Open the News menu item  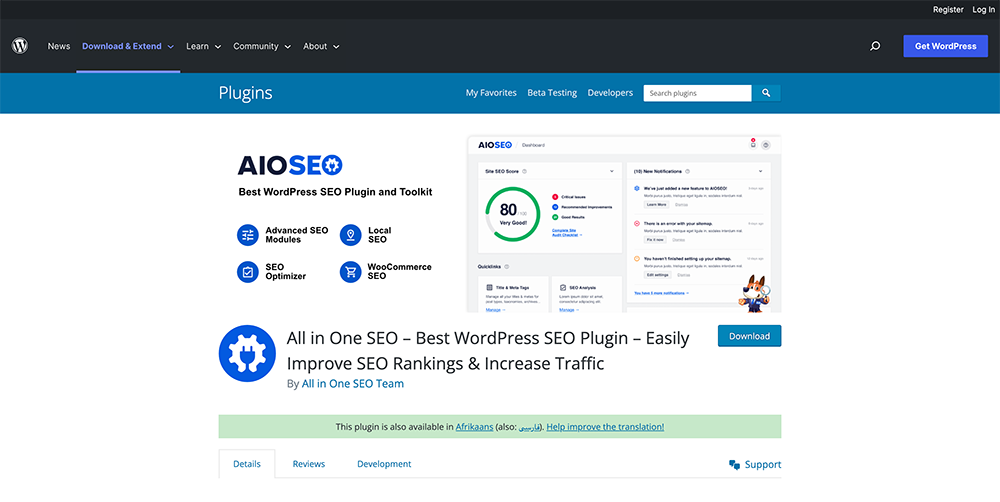(59, 46)
